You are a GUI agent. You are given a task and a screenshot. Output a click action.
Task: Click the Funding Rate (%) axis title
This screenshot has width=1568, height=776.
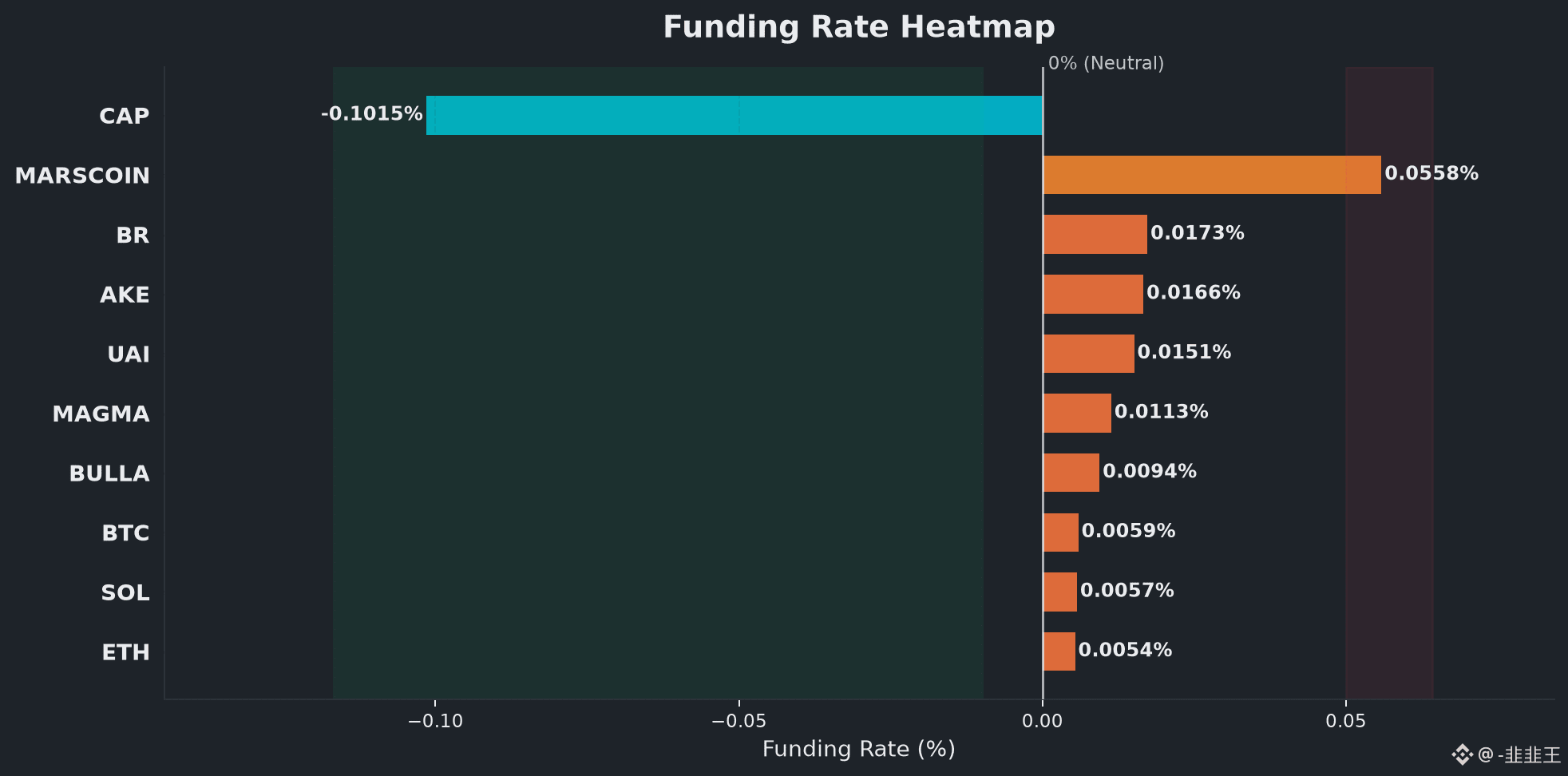tap(859, 749)
